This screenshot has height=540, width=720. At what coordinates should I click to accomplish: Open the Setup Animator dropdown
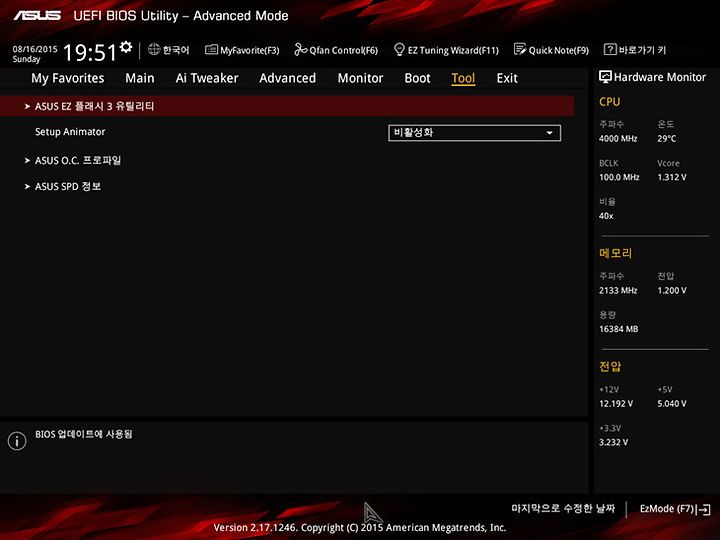coord(474,133)
